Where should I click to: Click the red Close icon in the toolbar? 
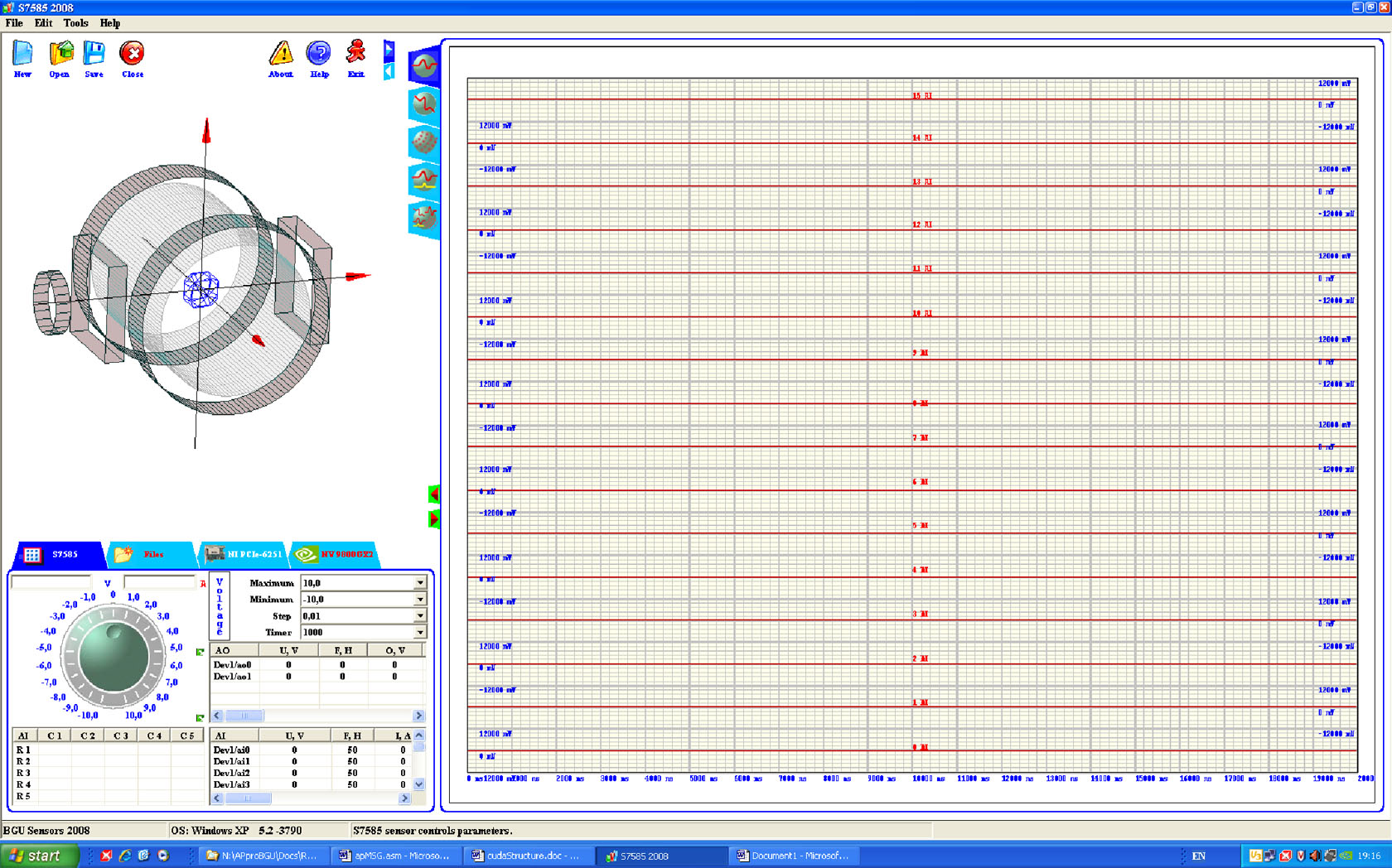pos(132,55)
